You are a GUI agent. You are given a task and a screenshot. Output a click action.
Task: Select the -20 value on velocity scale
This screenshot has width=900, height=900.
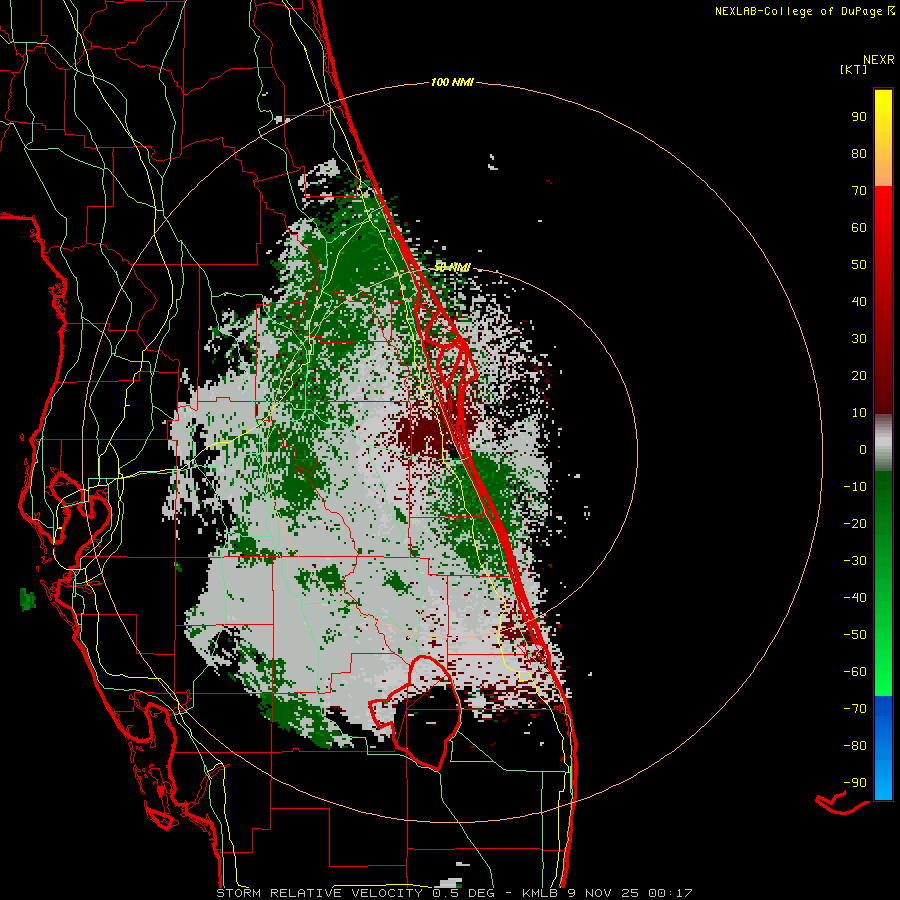pos(855,523)
